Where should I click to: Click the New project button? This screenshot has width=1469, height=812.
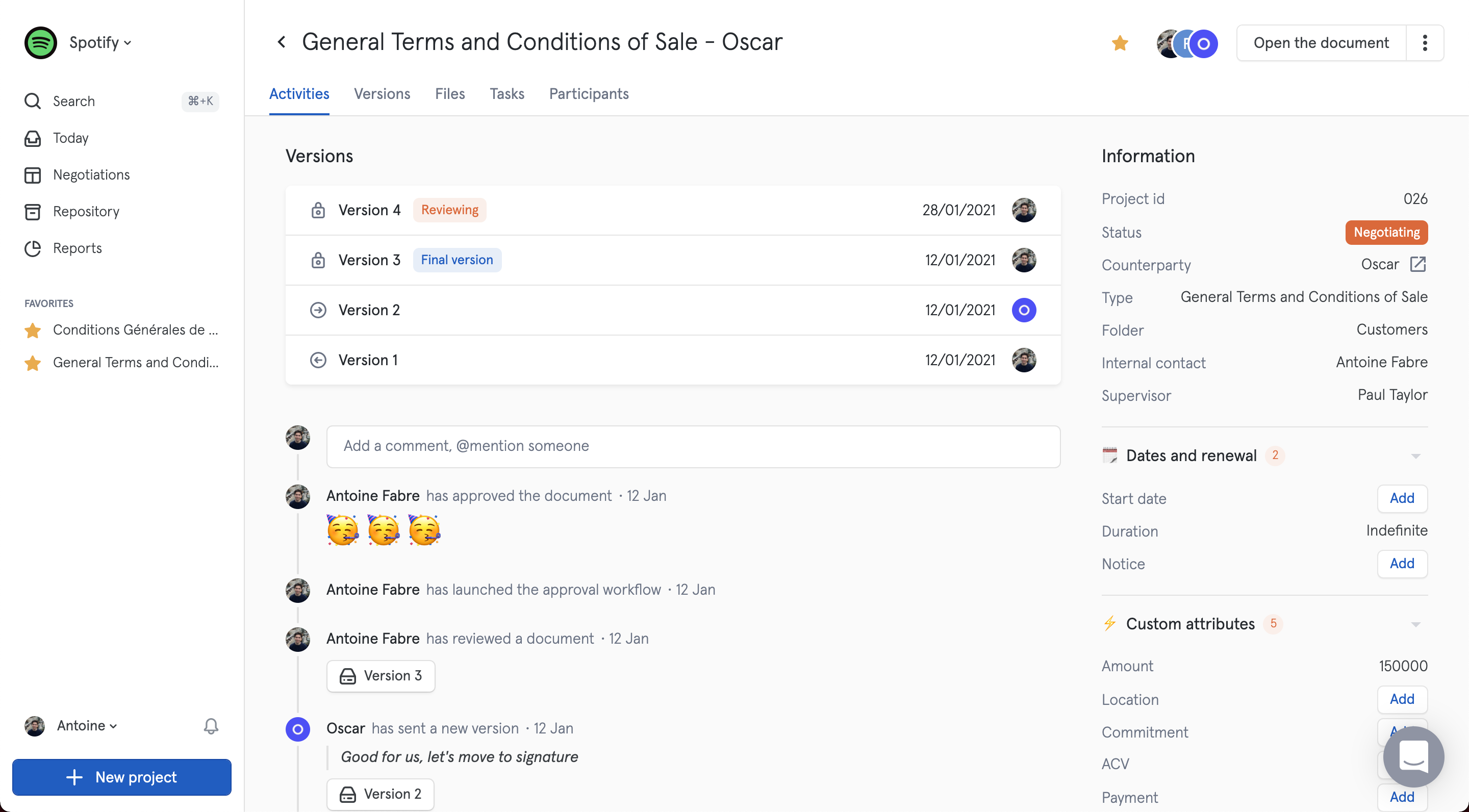pyautogui.click(x=121, y=777)
